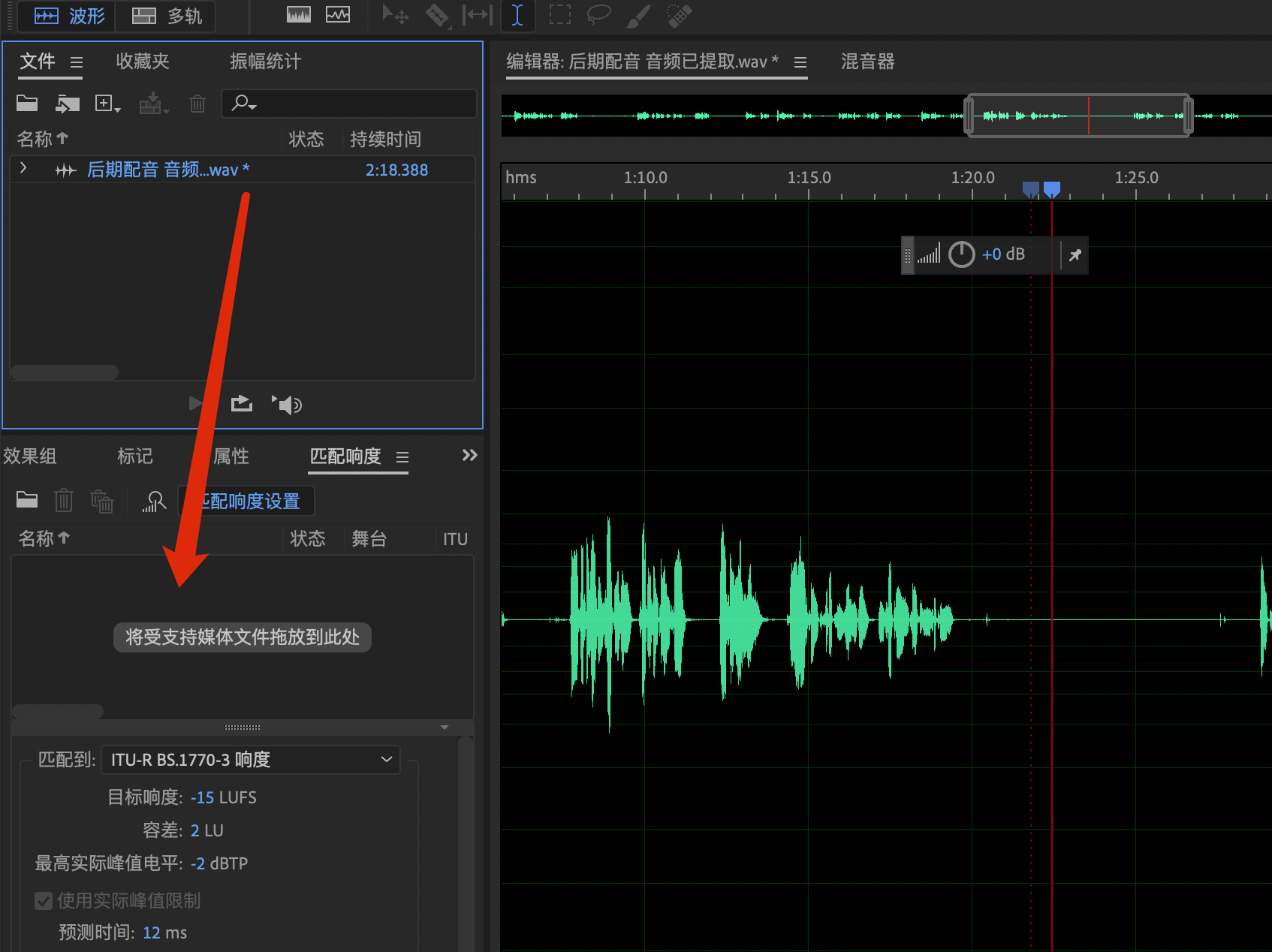The image size is (1272, 952).
Task: Show more panel tabs with double chevron
Action: click(469, 455)
